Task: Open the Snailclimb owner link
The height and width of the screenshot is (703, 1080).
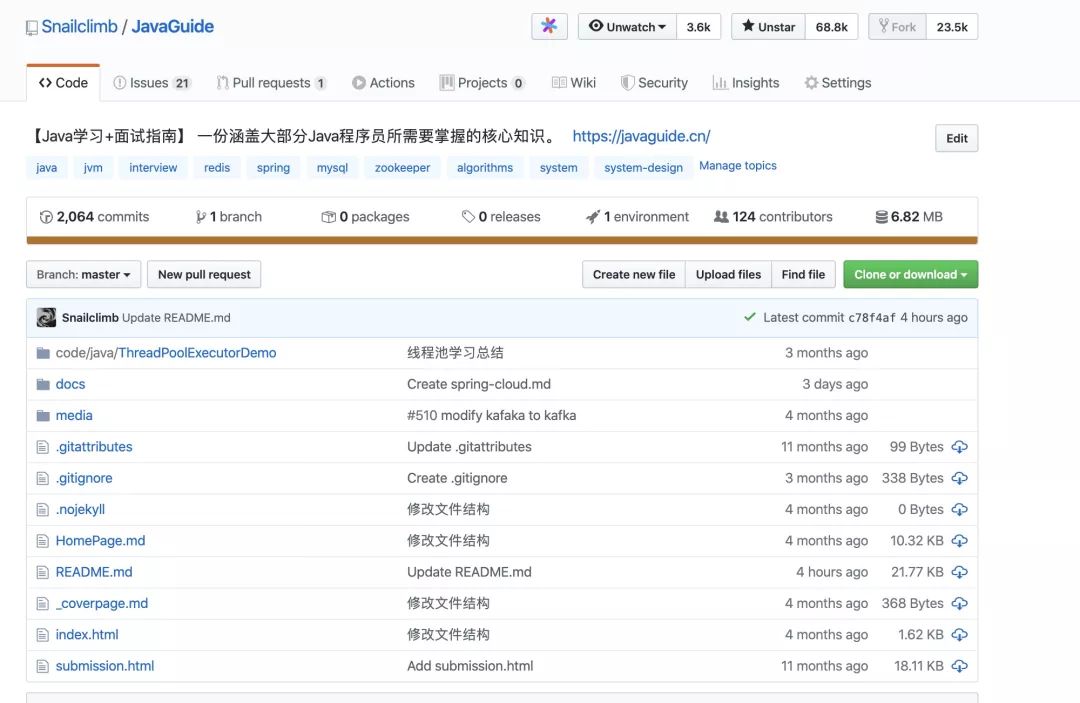Action: coord(79,27)
